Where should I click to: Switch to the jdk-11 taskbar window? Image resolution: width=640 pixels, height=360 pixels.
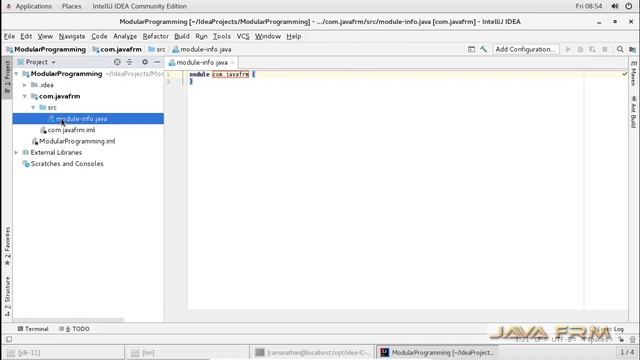(x=63, y=353)
